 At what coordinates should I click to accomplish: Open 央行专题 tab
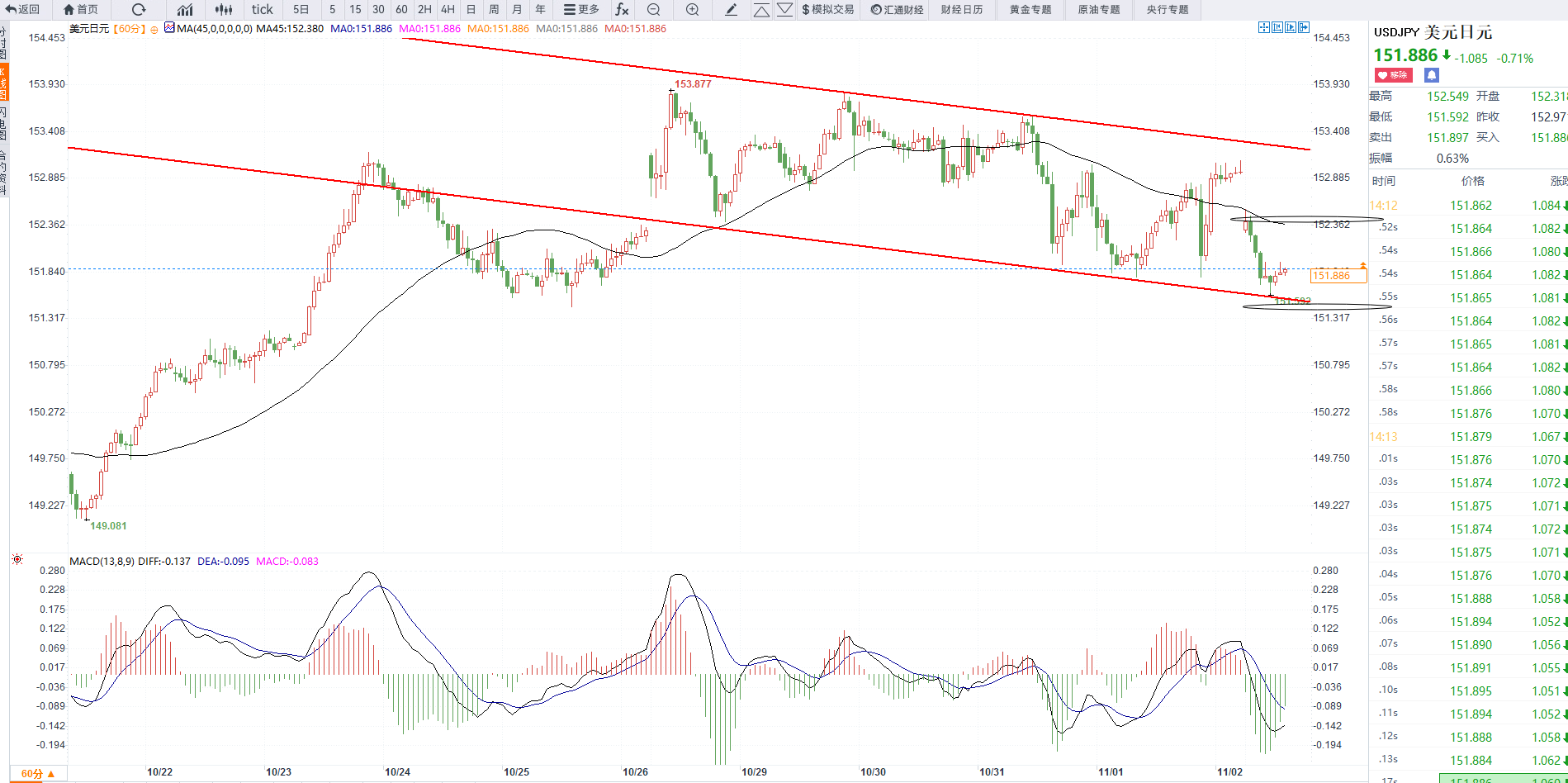coord(1168,9)
